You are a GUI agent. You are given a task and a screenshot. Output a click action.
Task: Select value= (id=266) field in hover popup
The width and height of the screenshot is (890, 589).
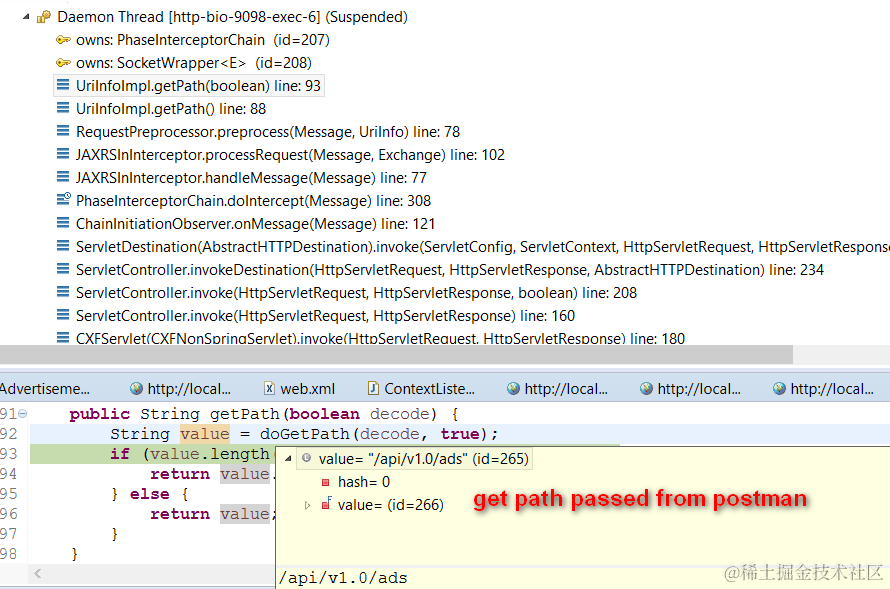(x=391, y=504)
